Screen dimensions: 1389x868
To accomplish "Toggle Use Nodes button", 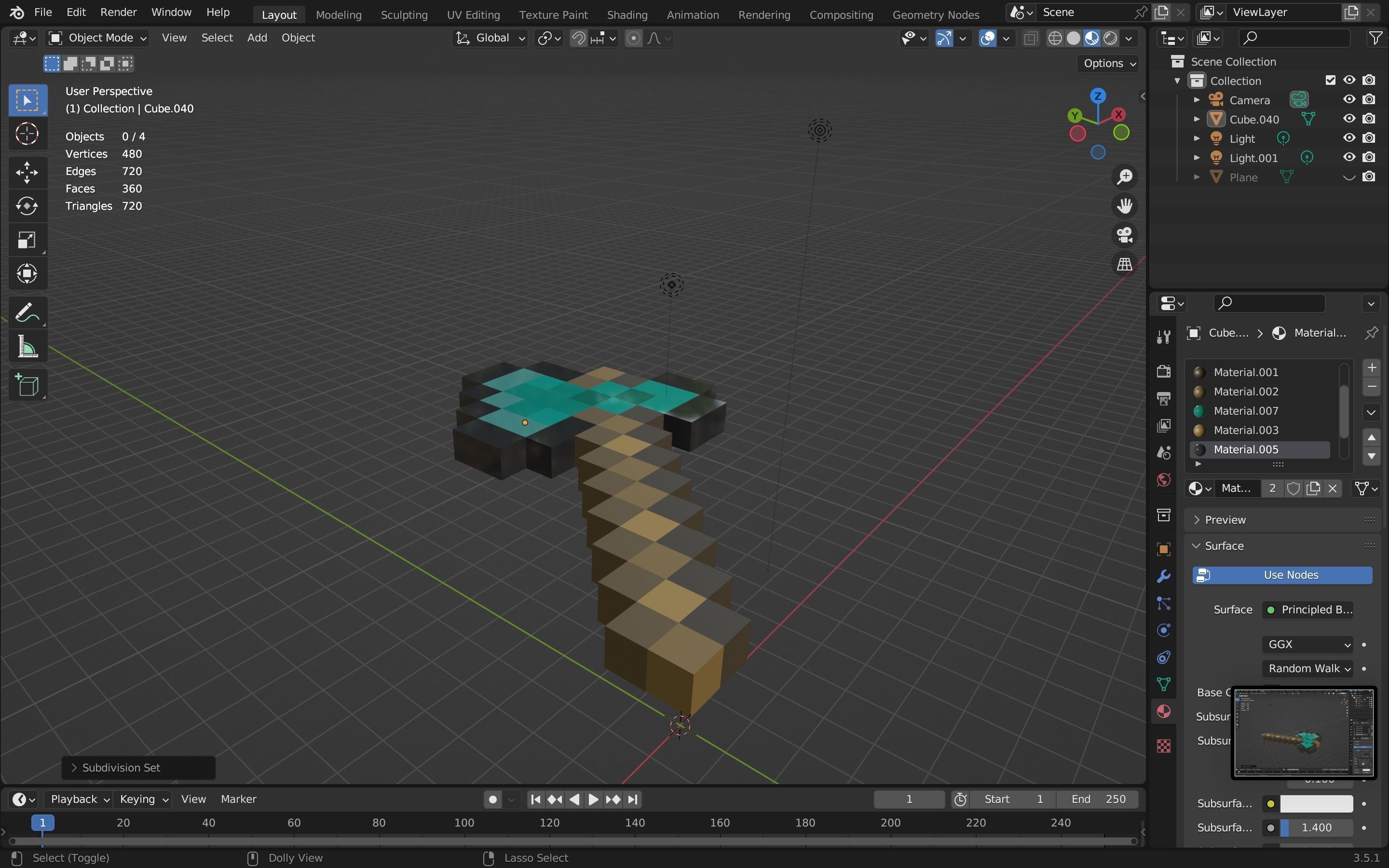I will pyautogui.click(x=1282, y=575).
